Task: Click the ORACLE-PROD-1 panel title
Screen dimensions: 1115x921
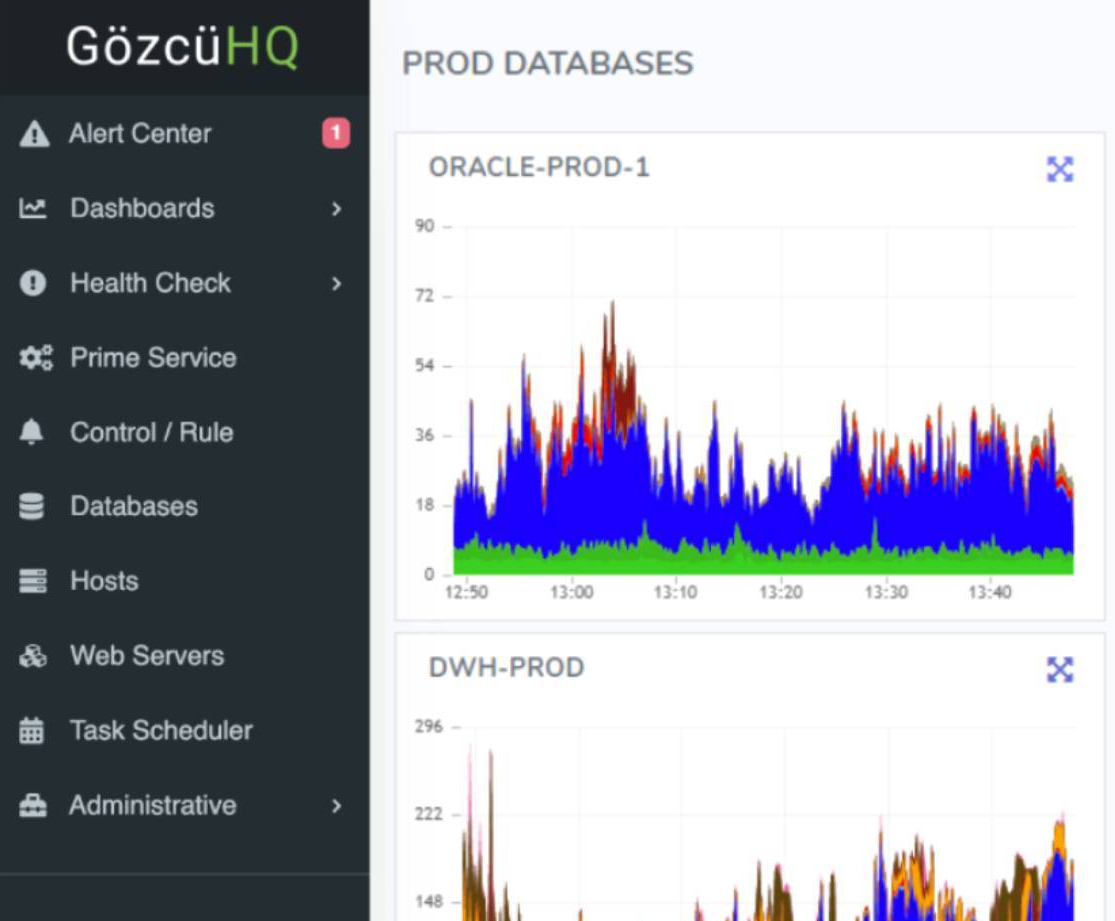Action: point(539,167)
